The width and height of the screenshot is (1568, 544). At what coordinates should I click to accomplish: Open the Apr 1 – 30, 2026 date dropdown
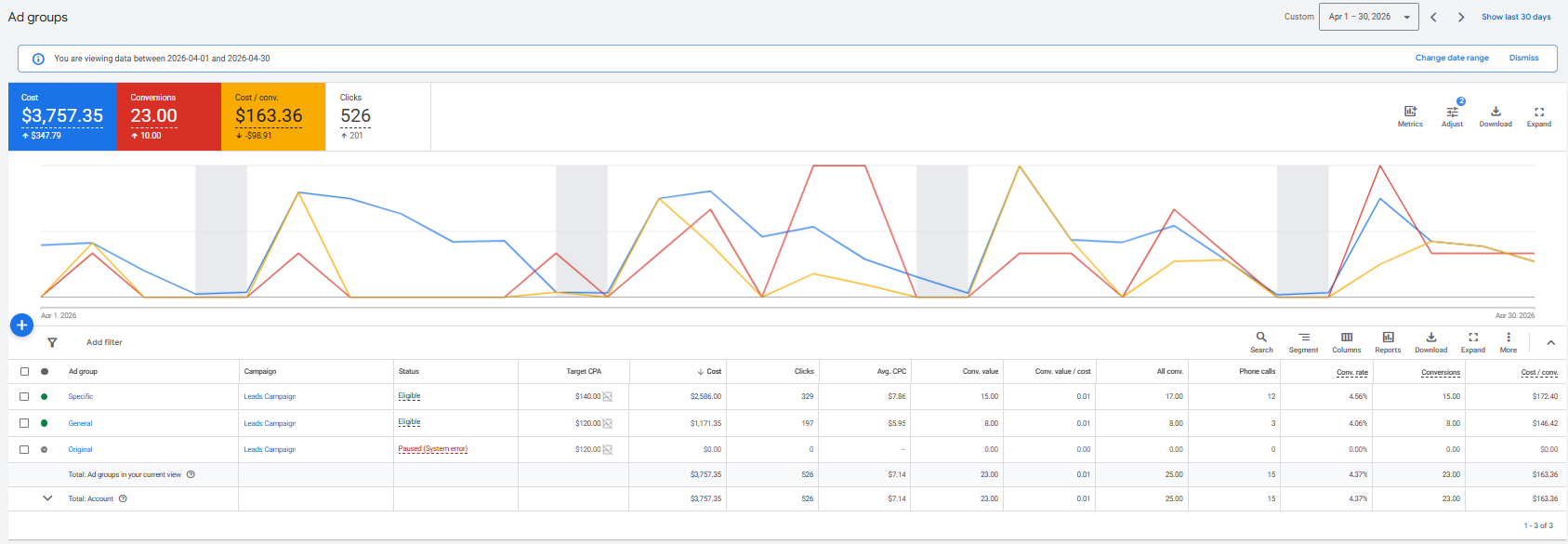(1368, 17)
